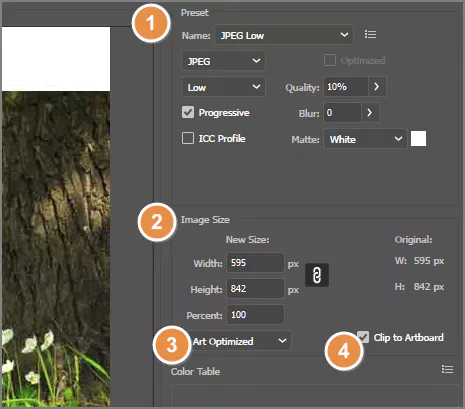Toggle the constrain proportions link icon

click(x=317, y=275)
